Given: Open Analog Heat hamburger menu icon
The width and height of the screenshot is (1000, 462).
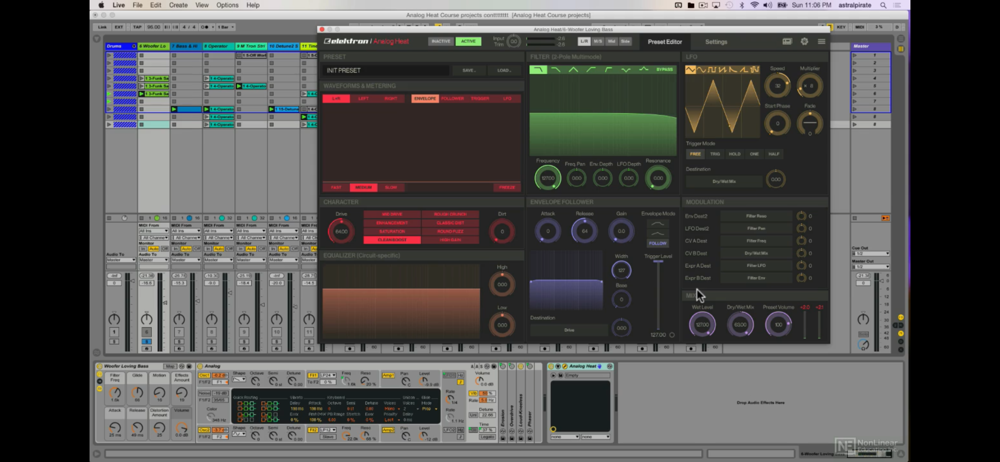Looking at the screenshot, I should [821, 41].
